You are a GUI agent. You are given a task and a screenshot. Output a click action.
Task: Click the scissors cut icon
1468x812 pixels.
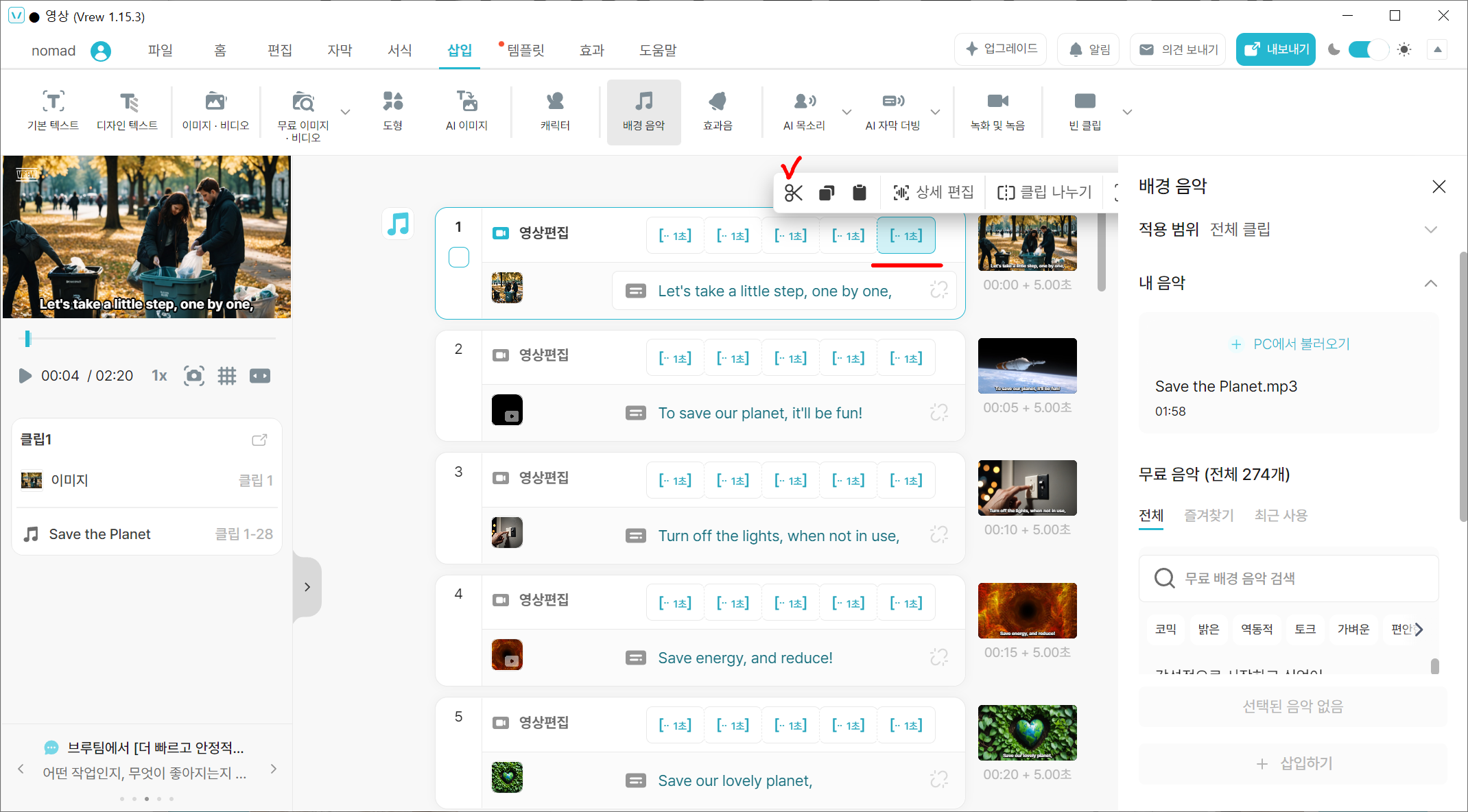tap(793, 193)
